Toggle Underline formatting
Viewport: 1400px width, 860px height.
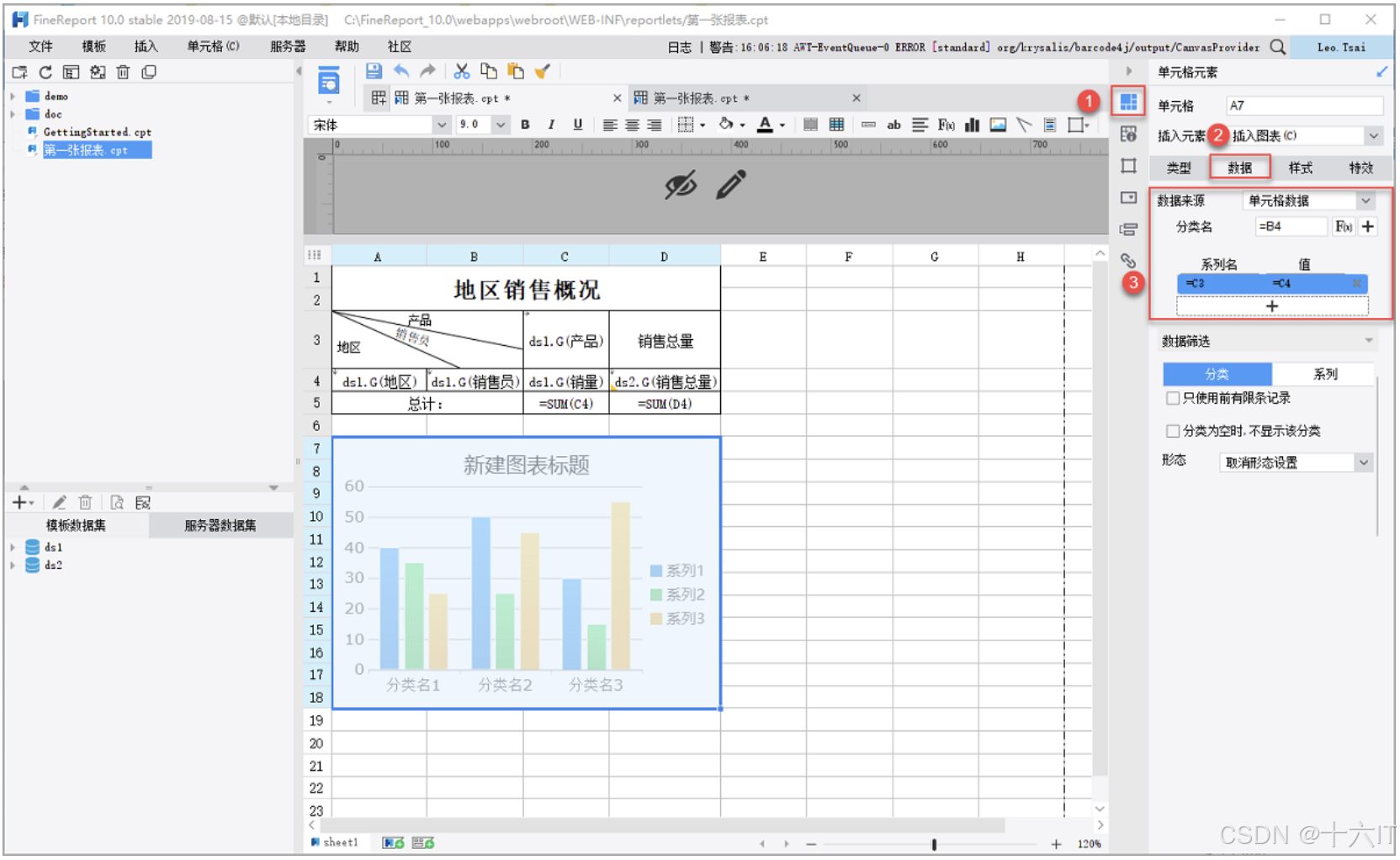(577, 125)
